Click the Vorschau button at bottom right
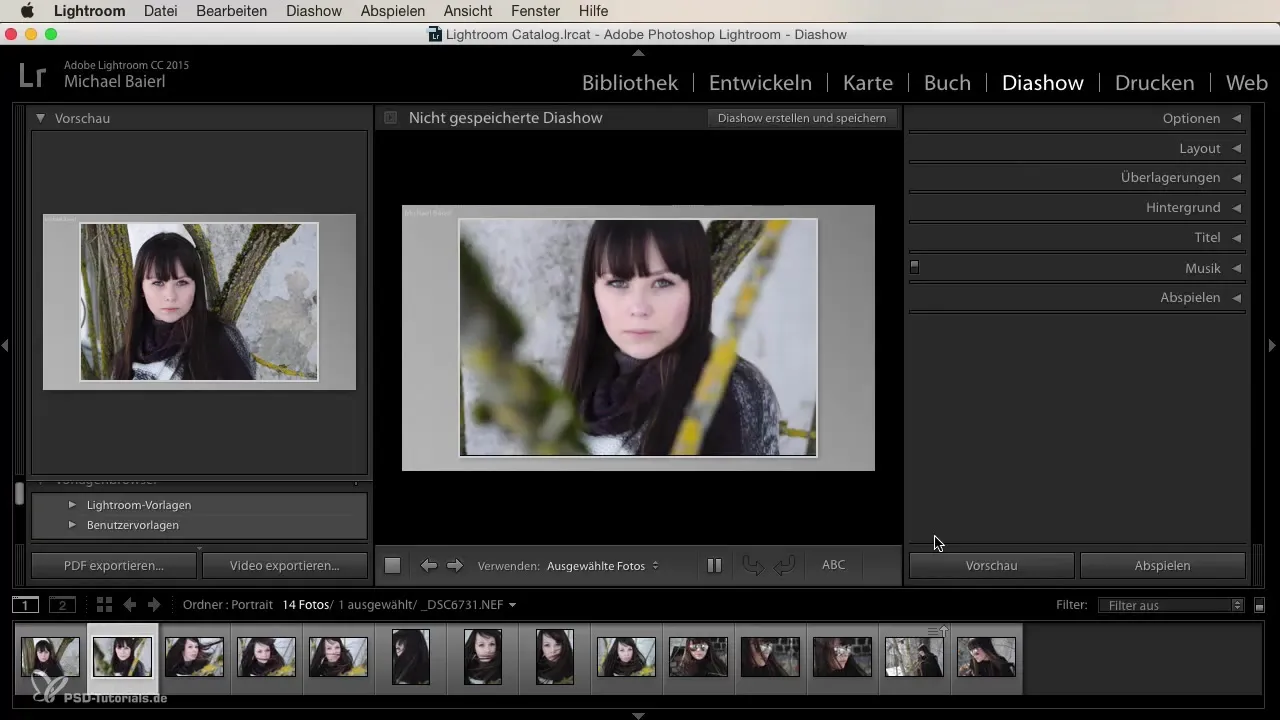The height and width of the screenshot is (720, 1280). click(x=991, y=566)
